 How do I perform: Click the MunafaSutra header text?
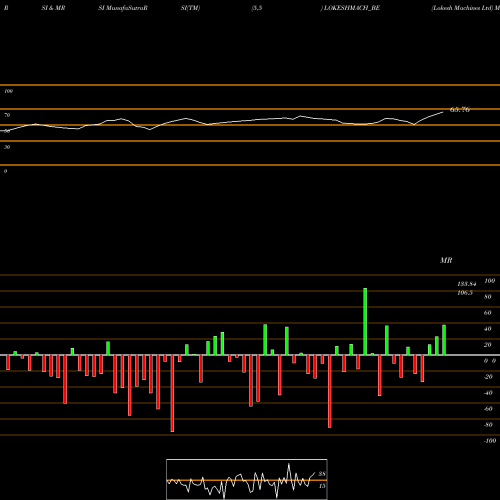point(126,8)
